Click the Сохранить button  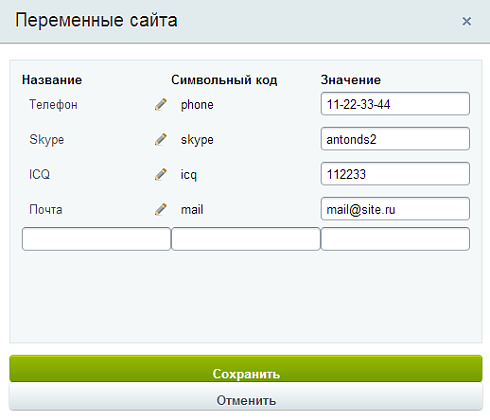[x=246, y=368]
